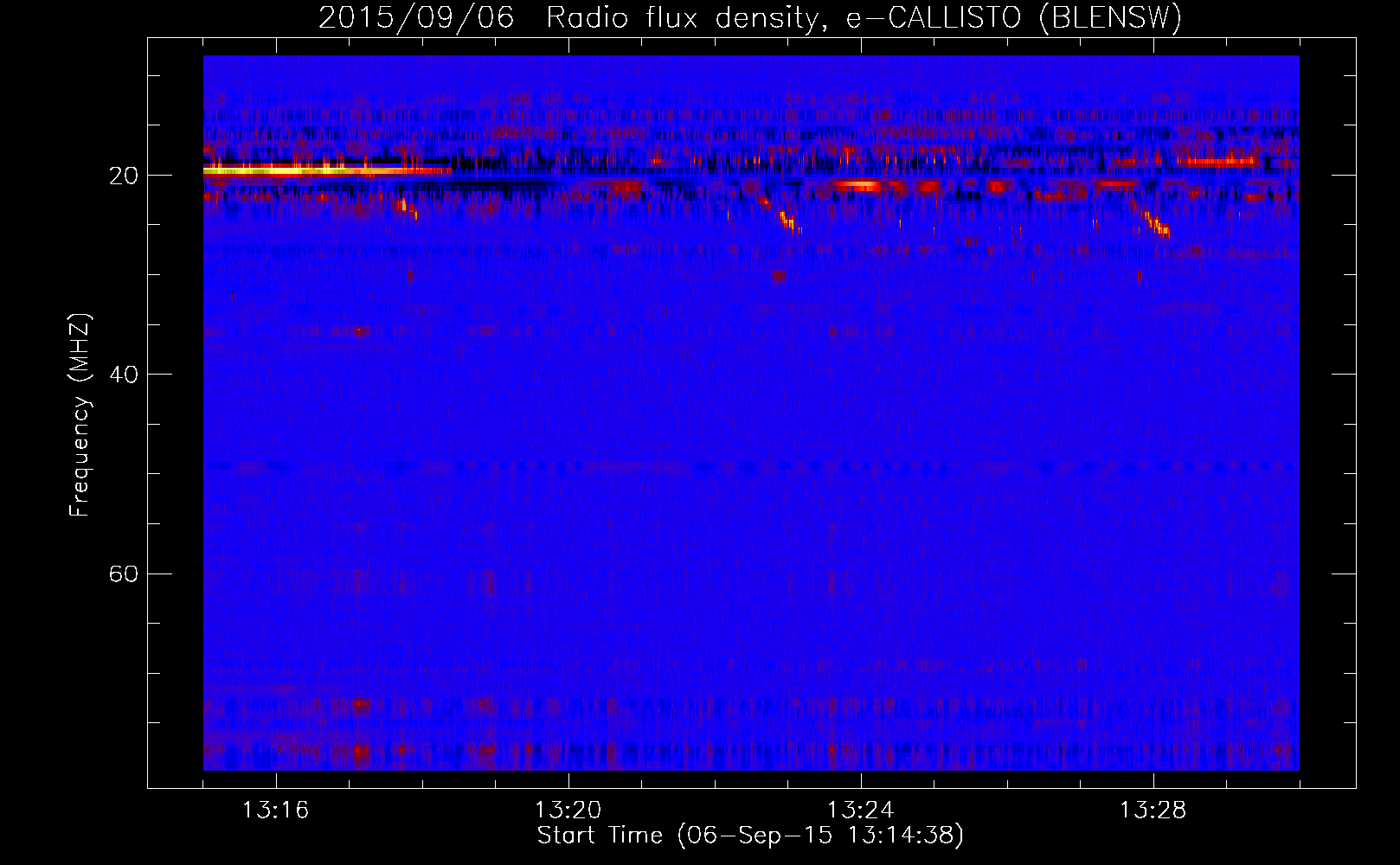Viewport: 1400px width, 865px height.
Task: Click the bright yellow emission band near 20 MHz
Action: [x=326, y=170]
